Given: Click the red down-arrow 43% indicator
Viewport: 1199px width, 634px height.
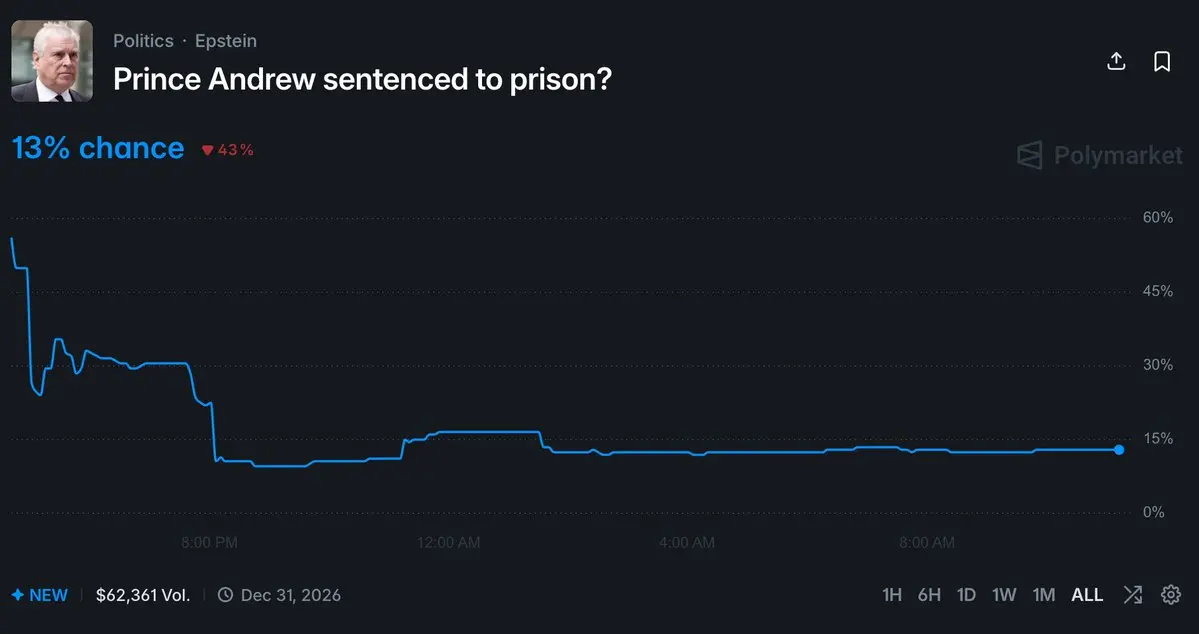Looking at the screenshot, I should tap(227, 151).
